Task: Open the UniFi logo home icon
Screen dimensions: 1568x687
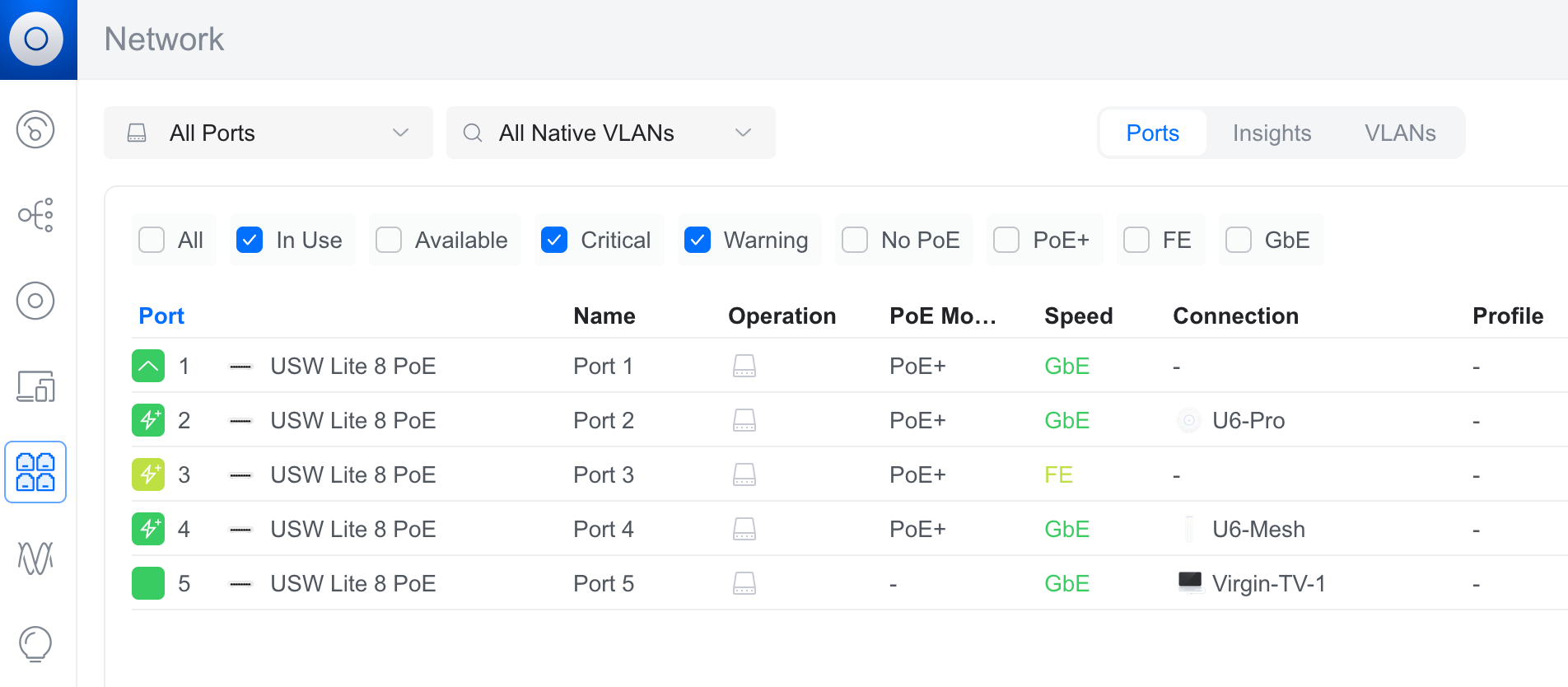Action: (x=36, y=39)
